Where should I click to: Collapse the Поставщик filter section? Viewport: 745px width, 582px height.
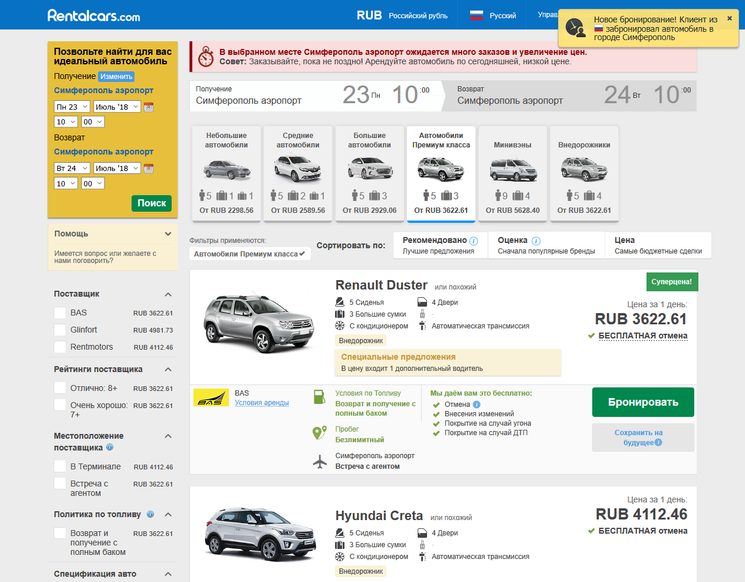[168, 295]
